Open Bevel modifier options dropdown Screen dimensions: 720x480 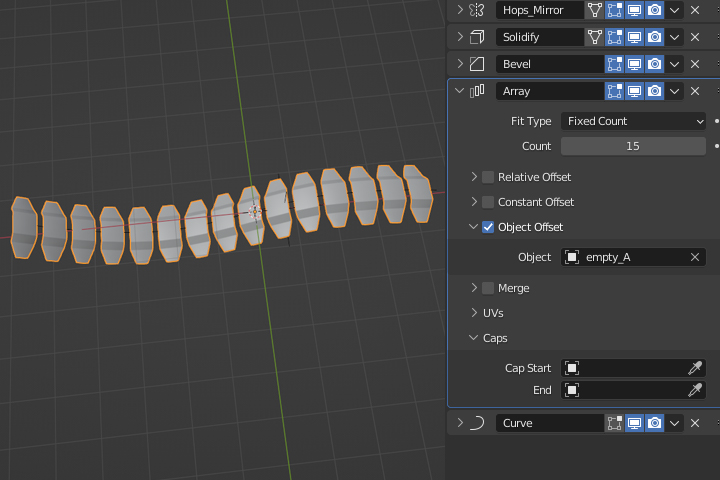(x=675, y=64)
